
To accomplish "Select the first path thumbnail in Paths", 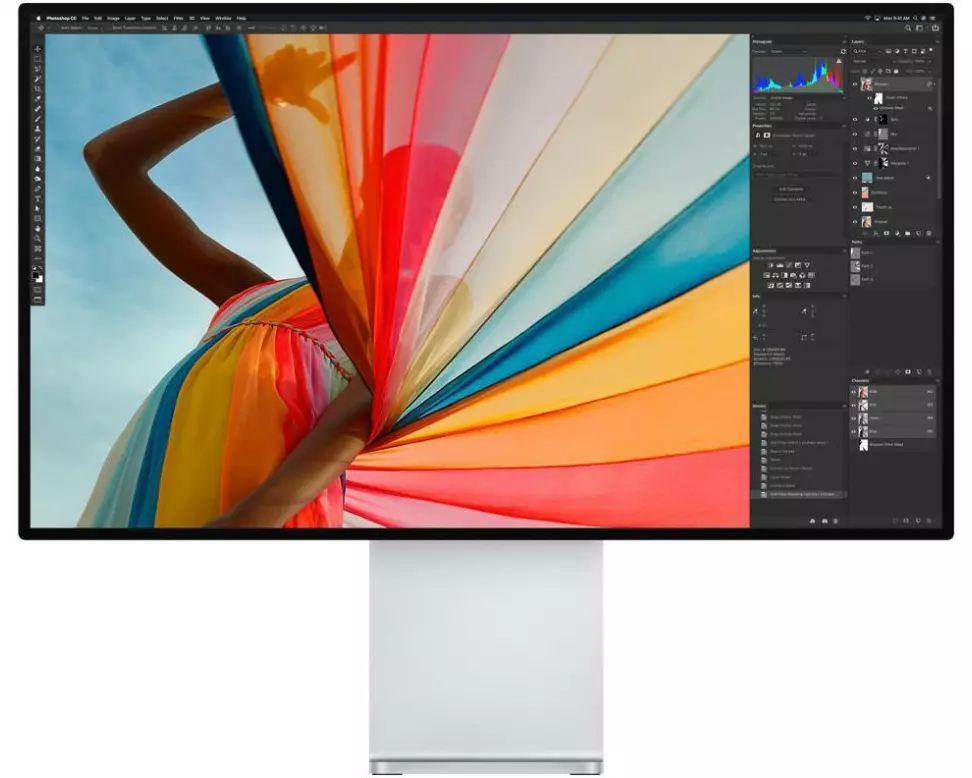I will (856, 253).
